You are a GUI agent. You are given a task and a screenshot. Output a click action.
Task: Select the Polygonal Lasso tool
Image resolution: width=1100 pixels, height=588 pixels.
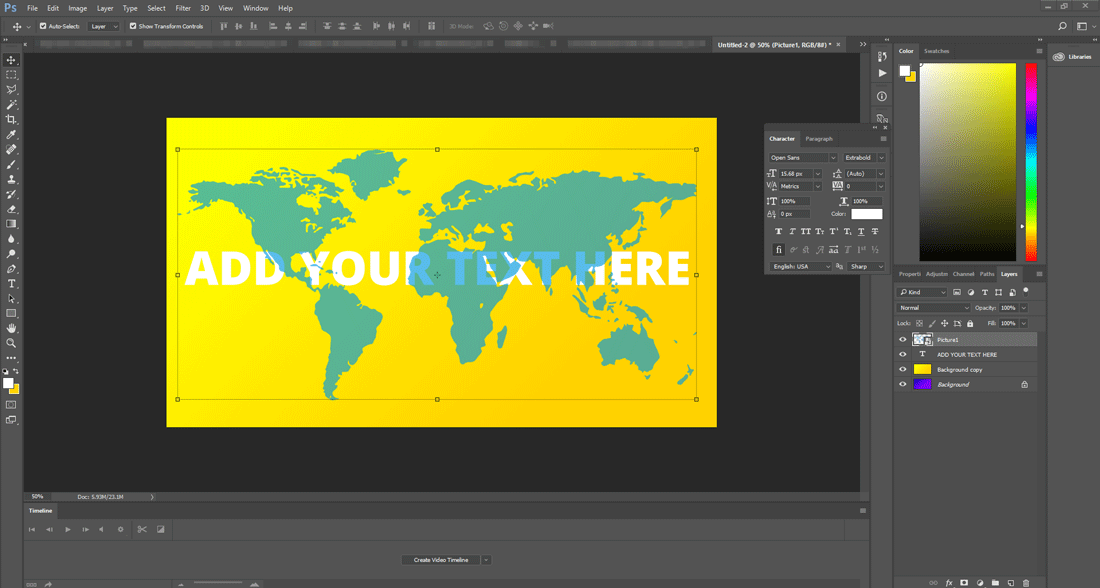coord(11,90)
